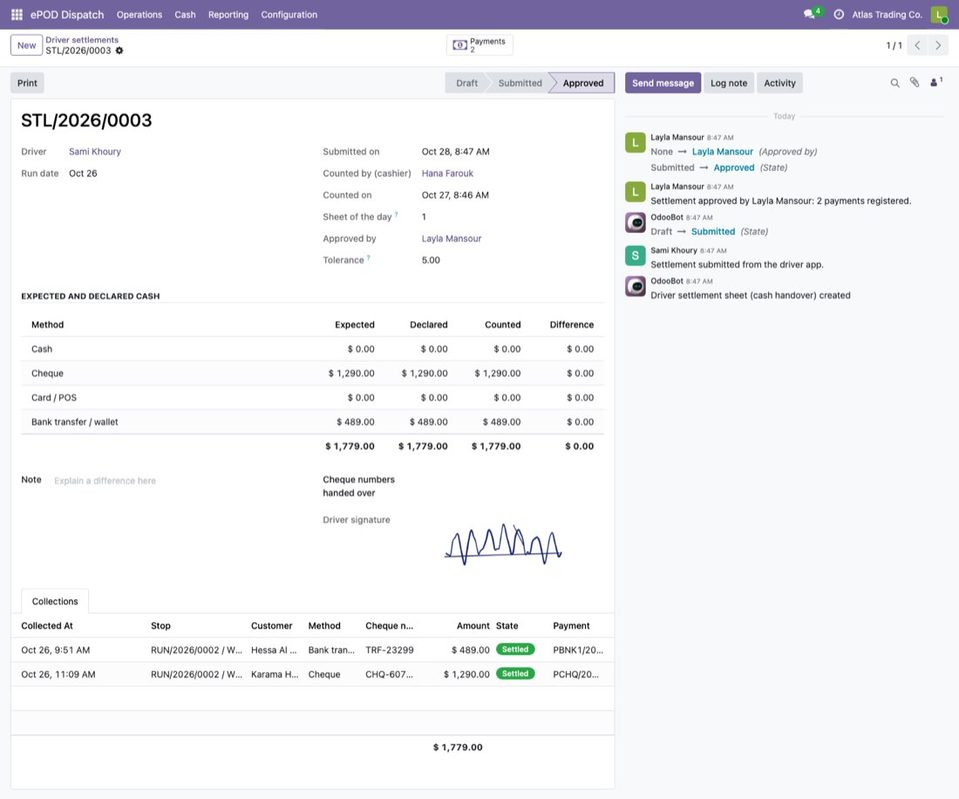Switch company via Atlas Trading Co.
Screen dimensions: 959x799
pyautogui.click(x=887, y=15)
